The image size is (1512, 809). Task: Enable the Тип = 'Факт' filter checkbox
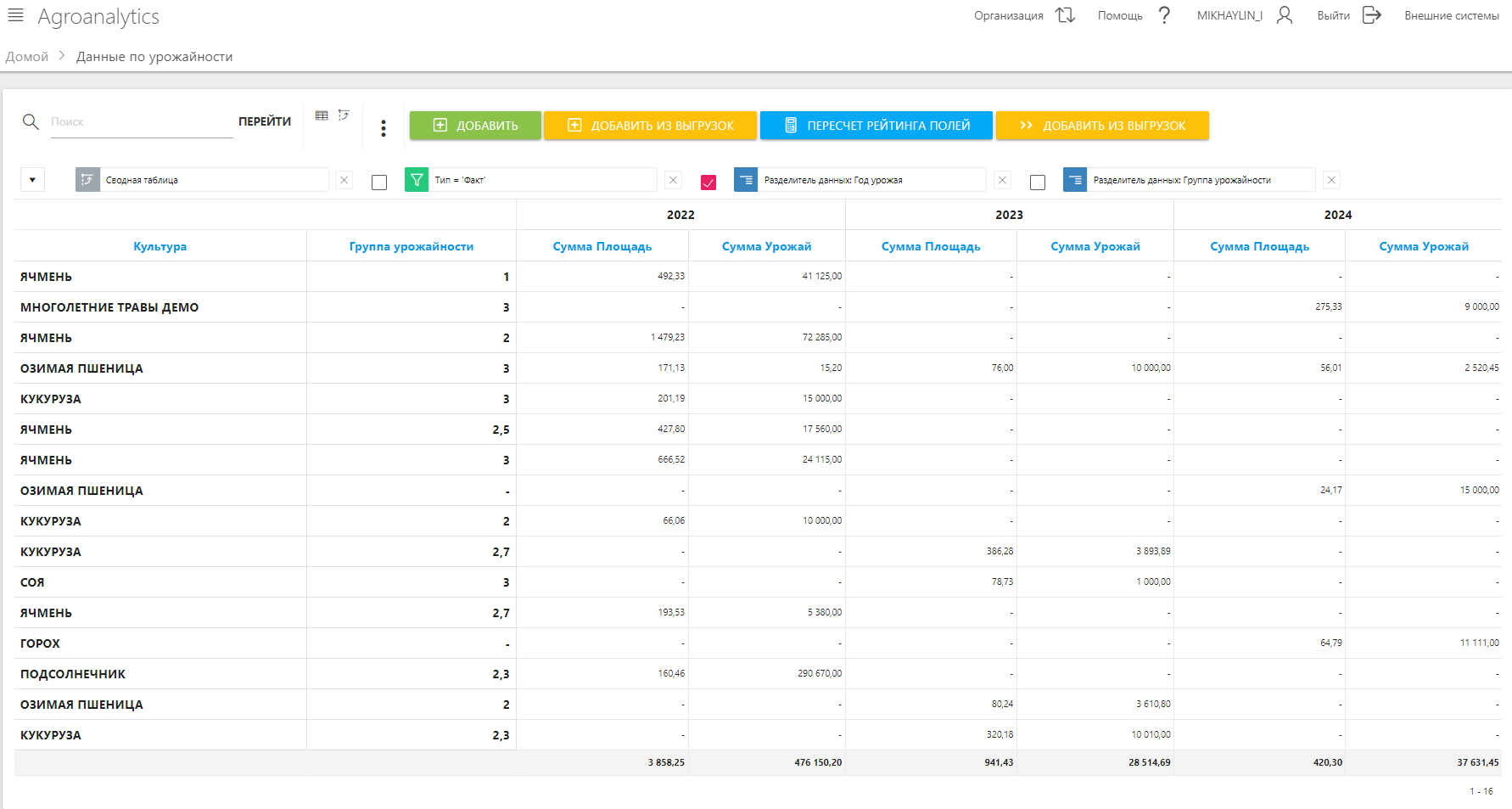(379, 182)
